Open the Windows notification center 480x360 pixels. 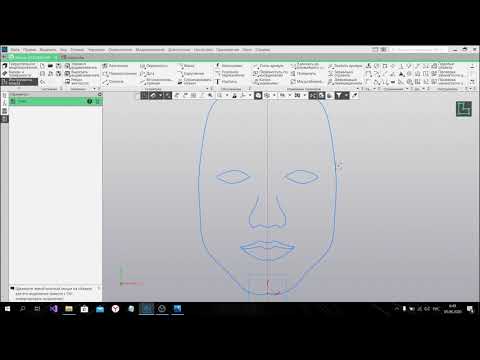click(x=470, y=309)
